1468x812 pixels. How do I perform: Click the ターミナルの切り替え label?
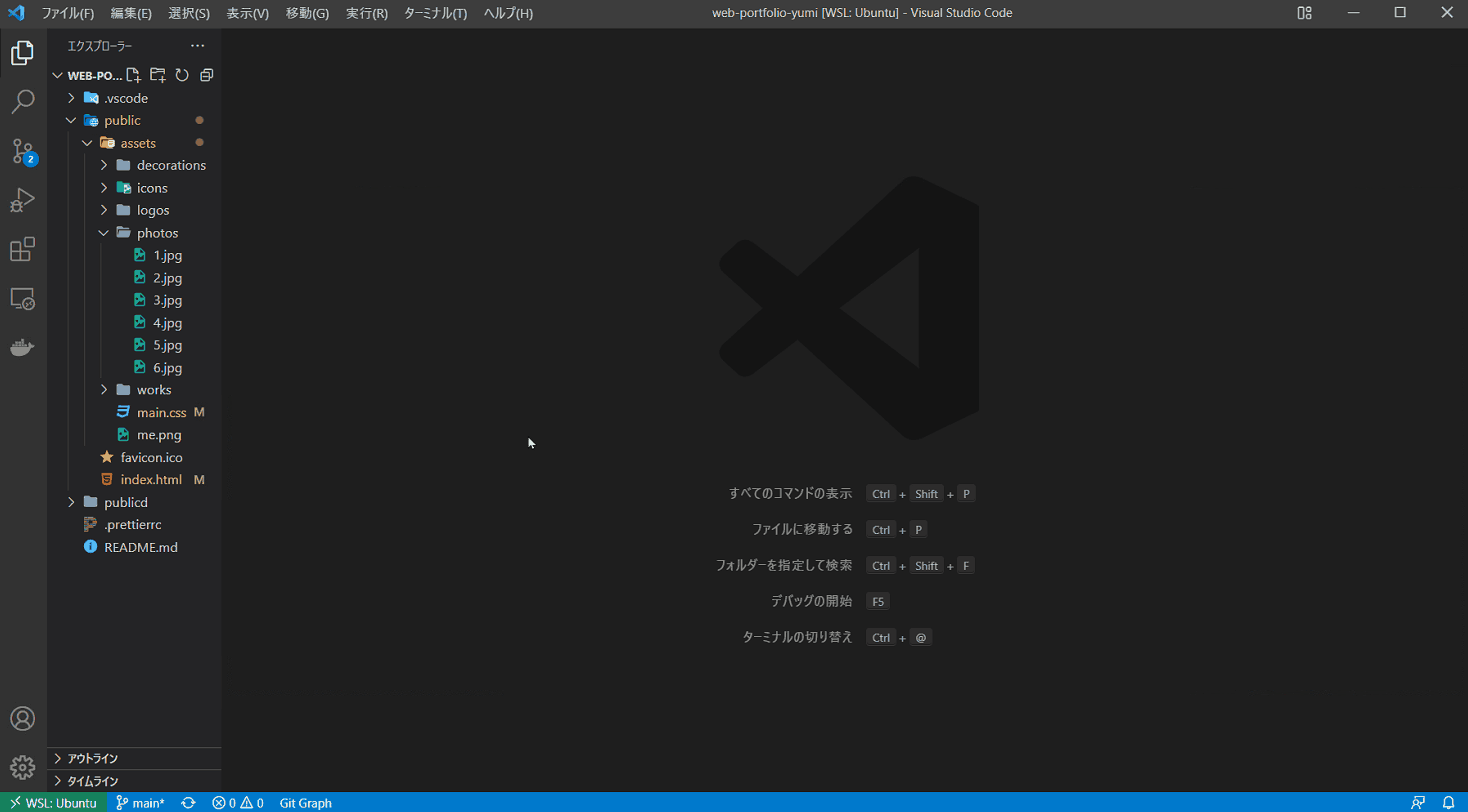798,638
